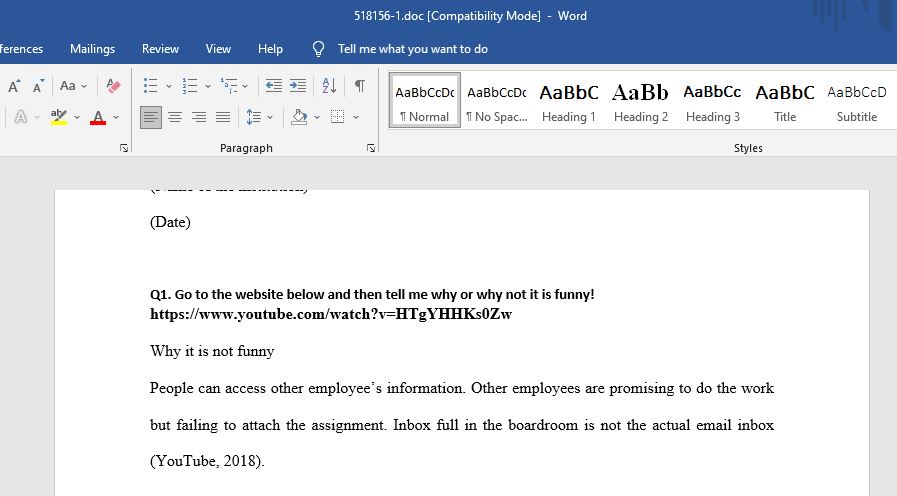Expand shading color dropdown arrow
This screenshot has width=897, height=496.
(317, 118)
